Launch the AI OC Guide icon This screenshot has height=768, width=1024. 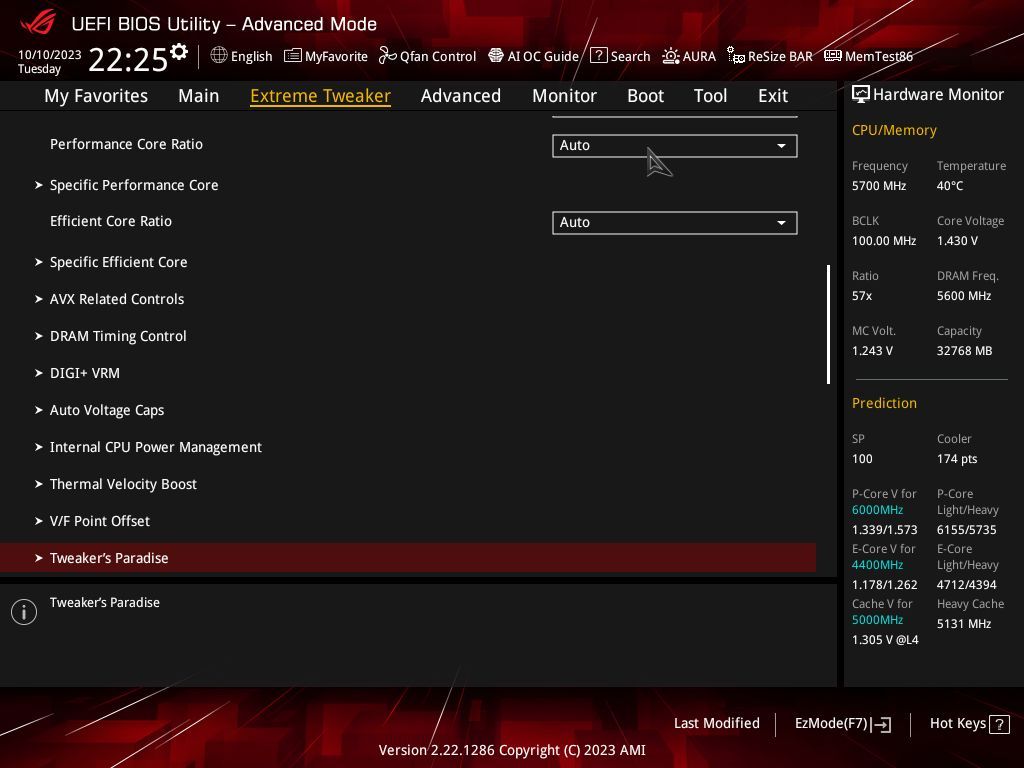pyautogui.click(x=496, y=56)
